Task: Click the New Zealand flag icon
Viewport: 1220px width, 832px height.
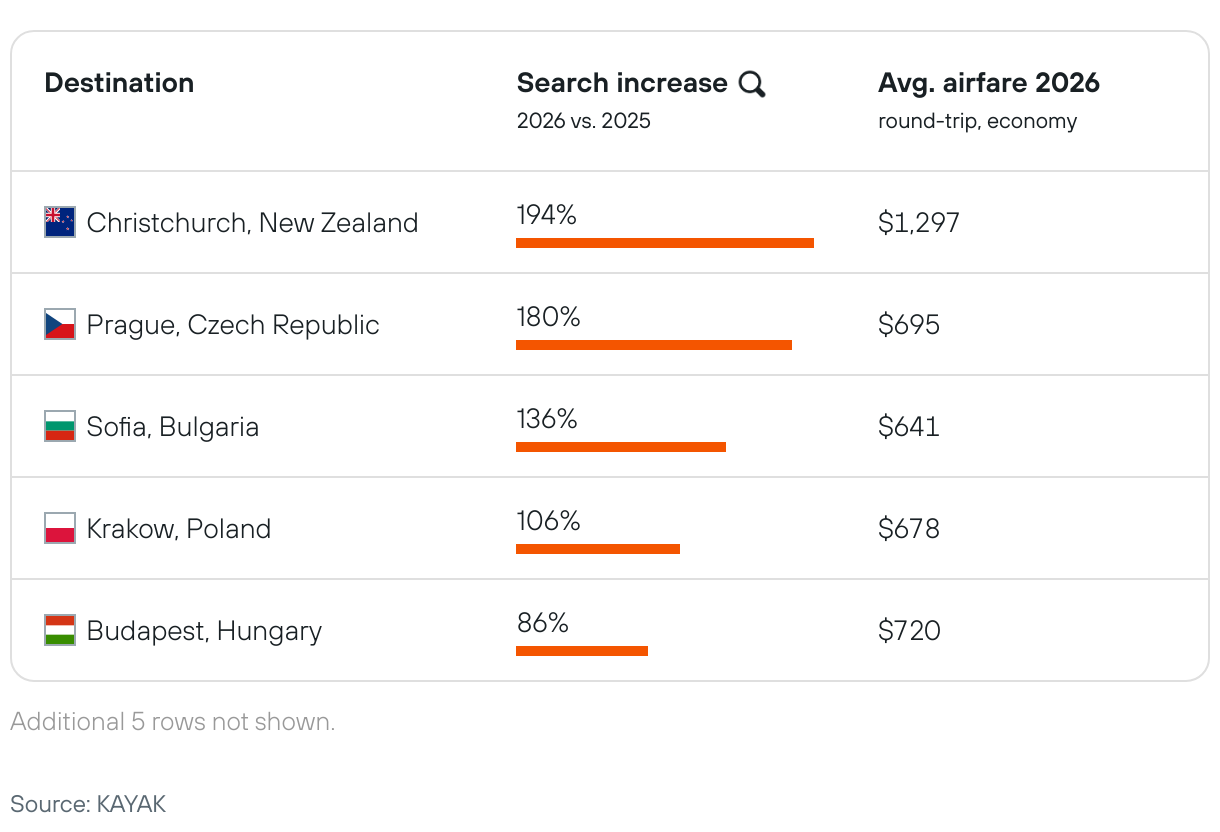Action: pyautogui.click(x=60, y=222)
